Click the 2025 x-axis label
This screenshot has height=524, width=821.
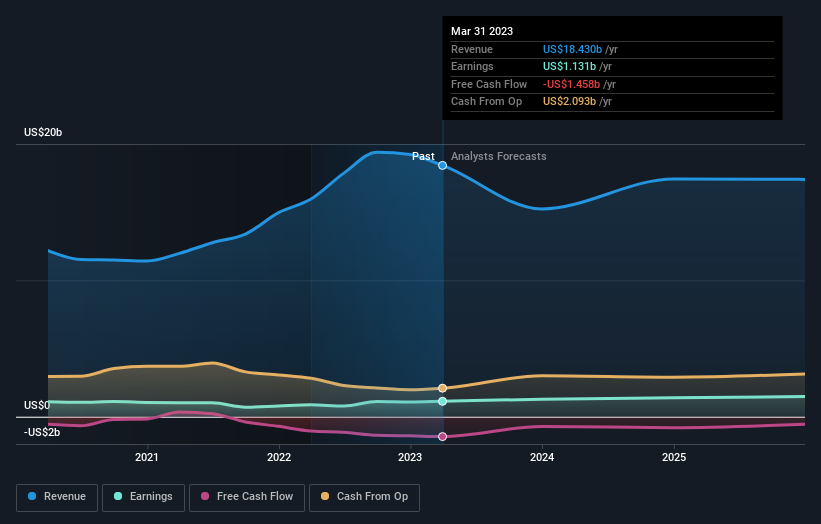point(674,457)
